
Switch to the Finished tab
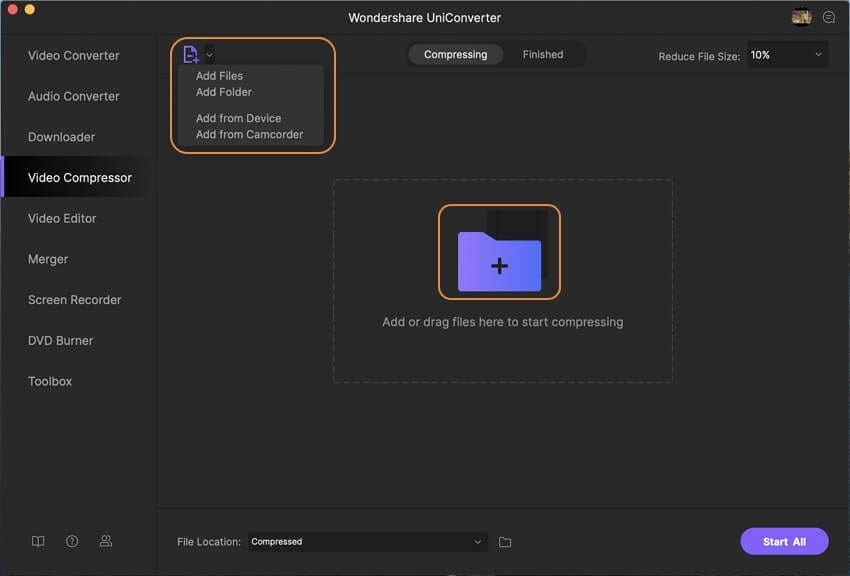pyautogui.click(x=543, y=55)
